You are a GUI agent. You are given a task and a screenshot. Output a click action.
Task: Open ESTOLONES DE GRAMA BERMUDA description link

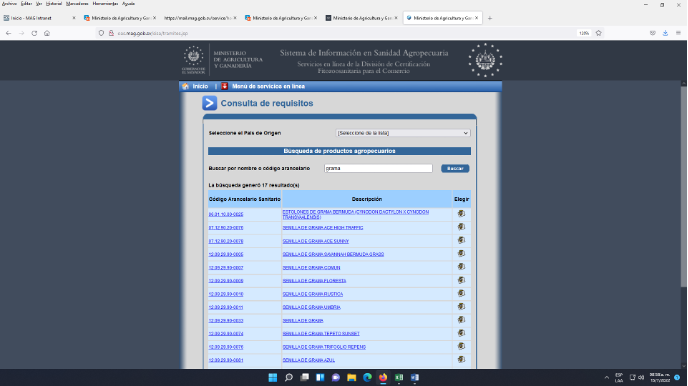point(355,214)
